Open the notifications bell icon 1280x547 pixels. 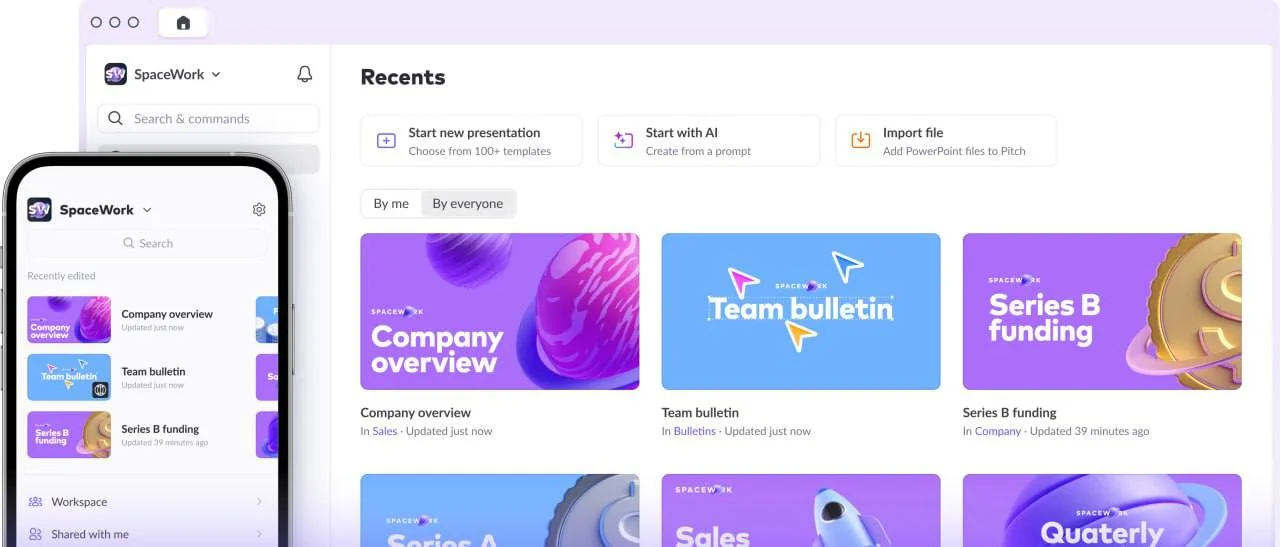pyautogui.click(x=305, y=74)
